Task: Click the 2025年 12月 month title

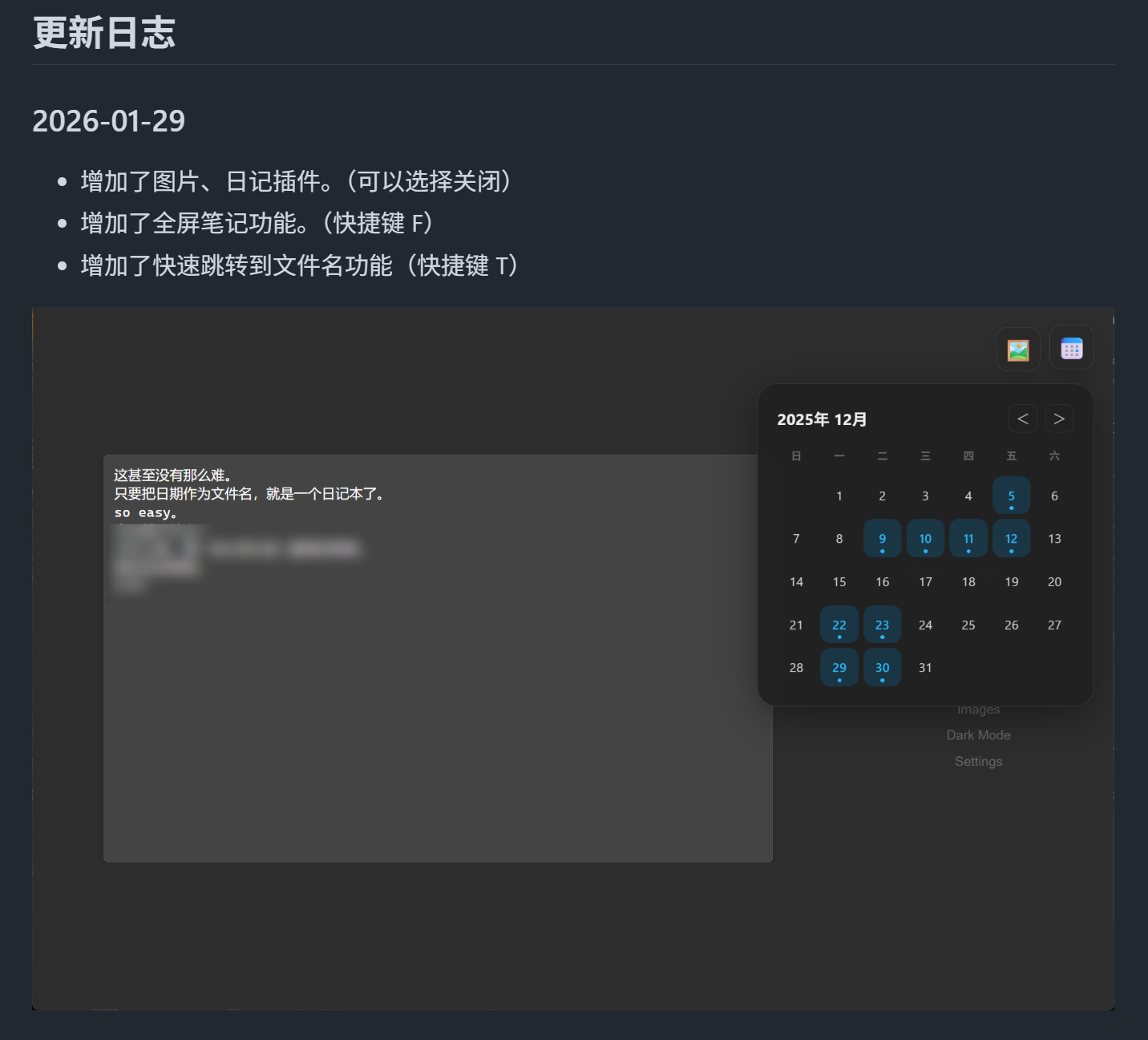Action: click(822, 419)
